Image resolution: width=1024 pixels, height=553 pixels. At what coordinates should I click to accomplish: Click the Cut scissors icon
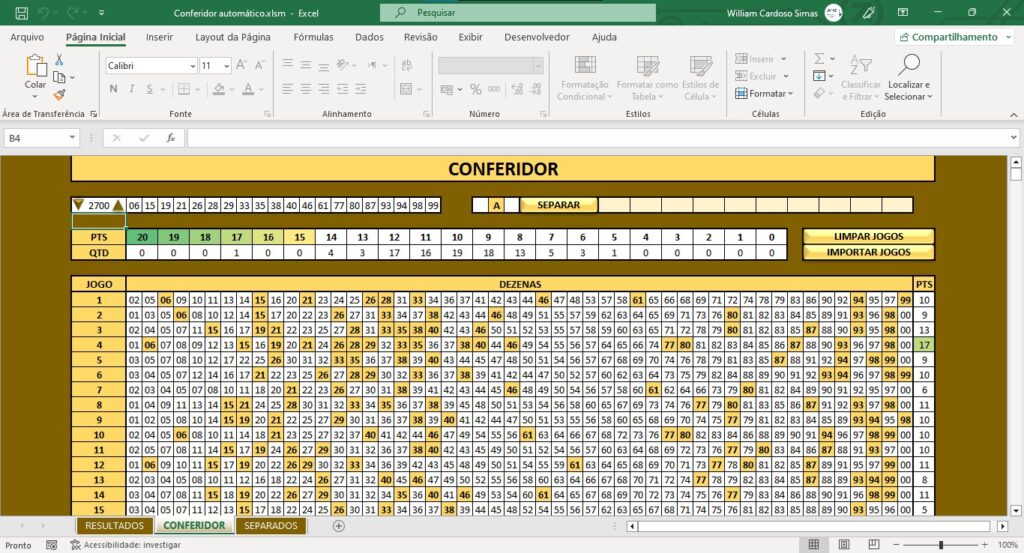59,59
